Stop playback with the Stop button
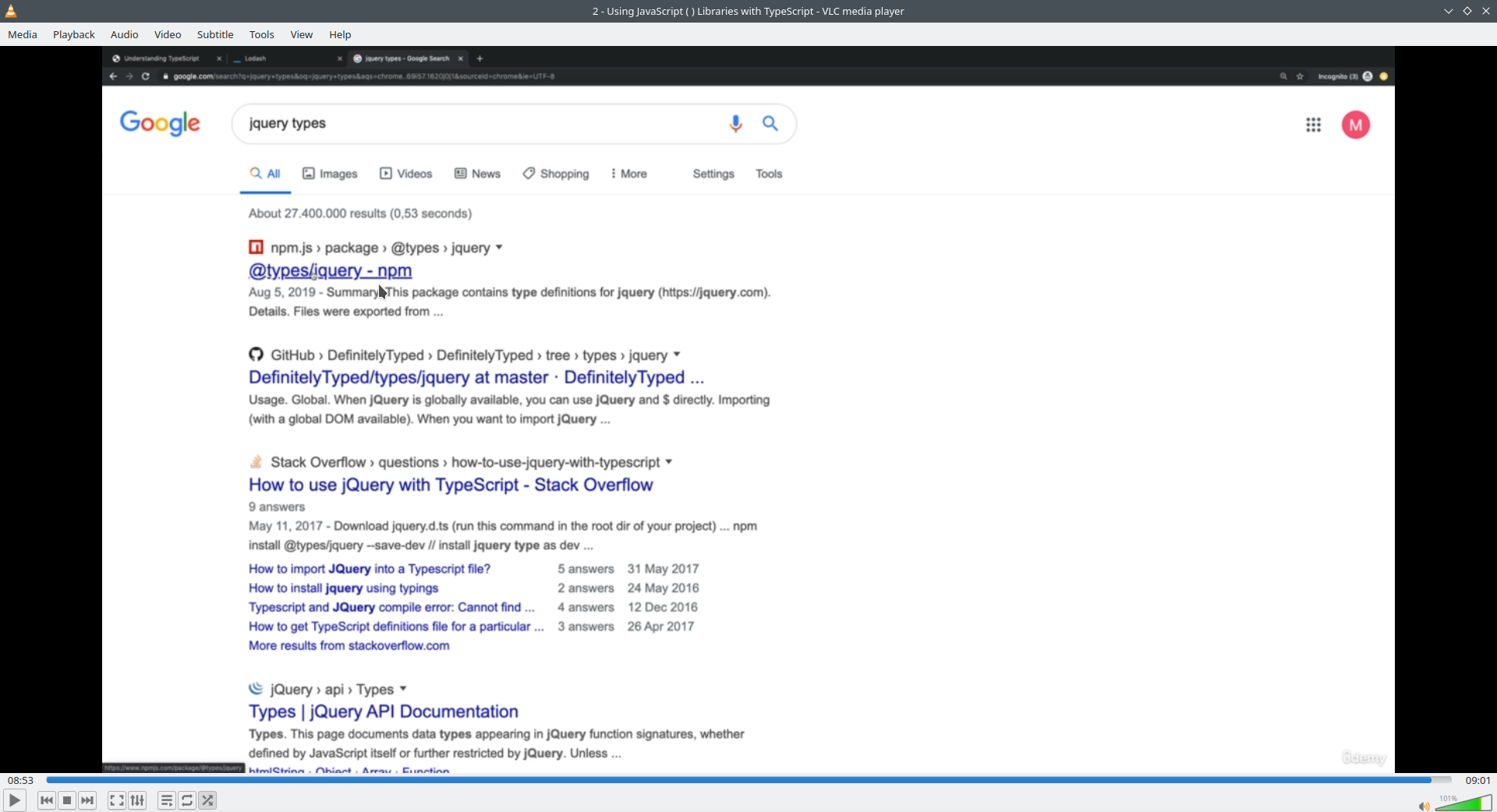The height and width of the screenshot is (812, 1497). click(x=67, y=800)
